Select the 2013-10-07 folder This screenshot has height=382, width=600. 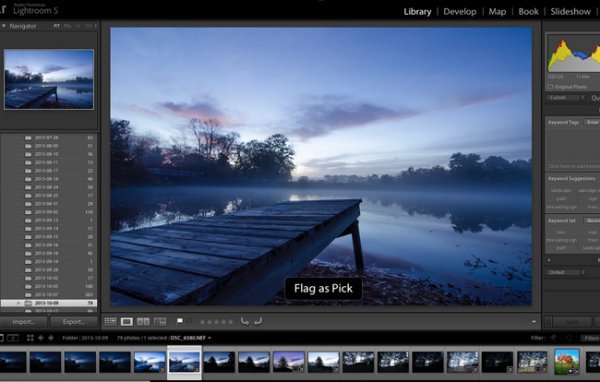click(49, 295)
